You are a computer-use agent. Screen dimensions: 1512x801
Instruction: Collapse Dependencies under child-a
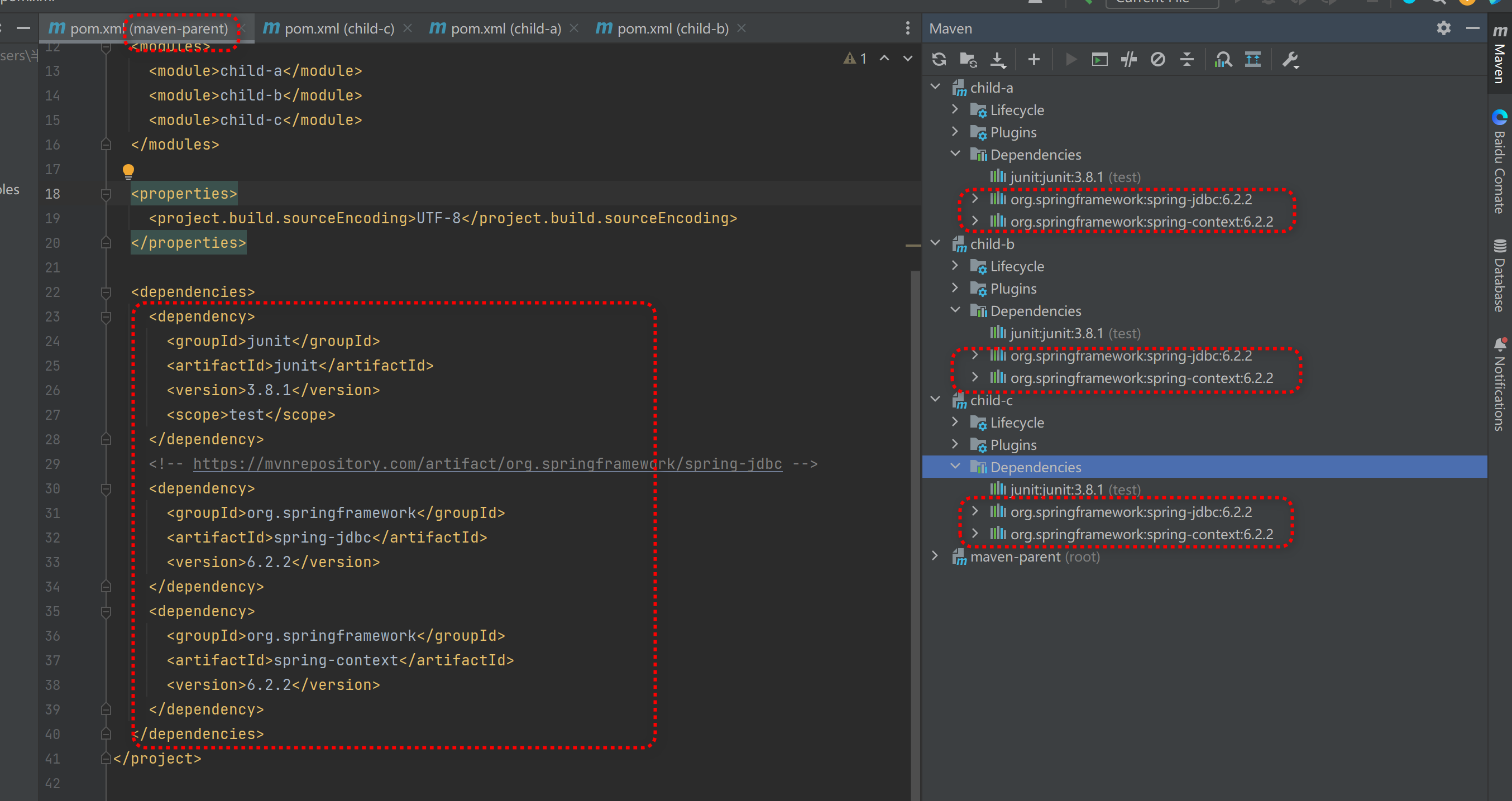click(x=955, y=154)
